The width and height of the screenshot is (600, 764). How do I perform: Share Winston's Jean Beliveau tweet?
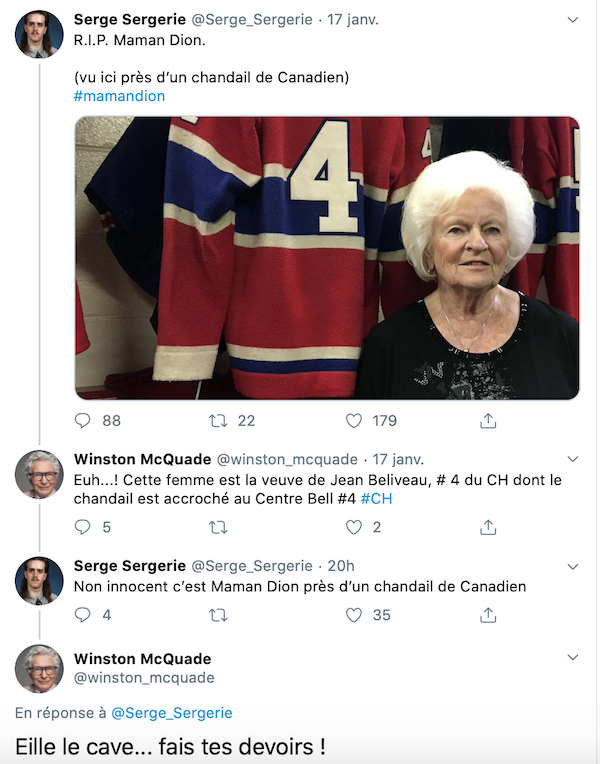click(488, 527)
